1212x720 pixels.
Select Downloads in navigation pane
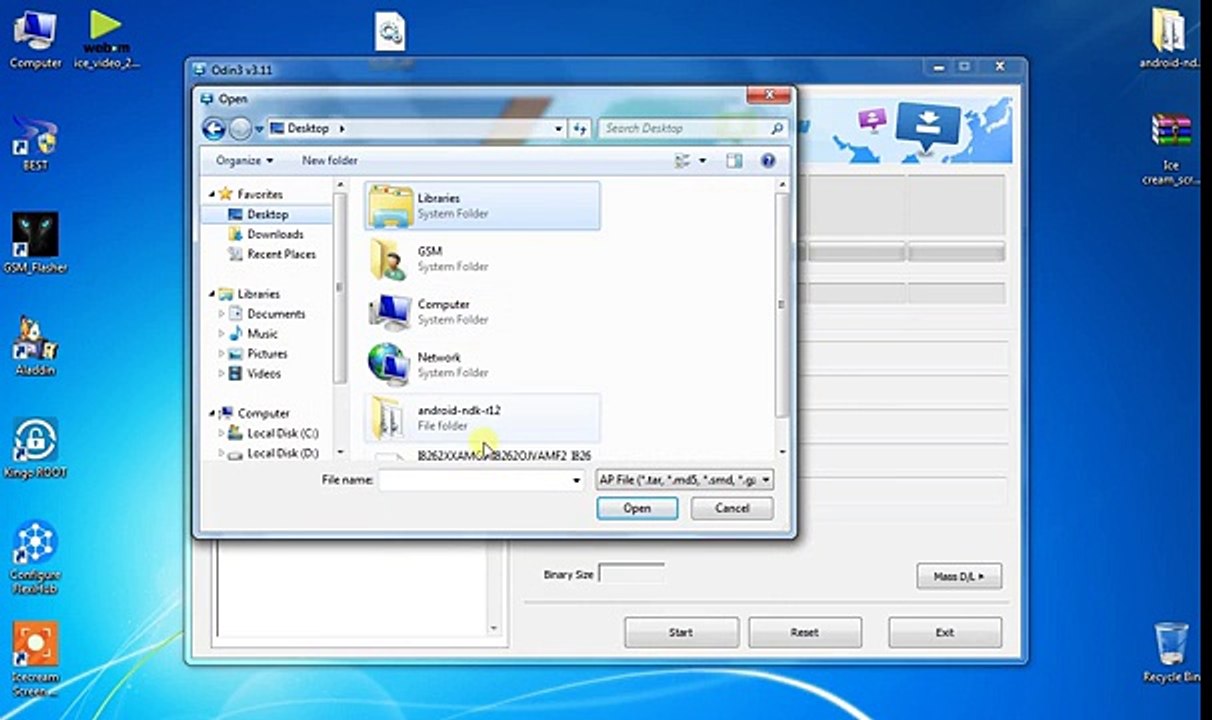tap(274, 234)
